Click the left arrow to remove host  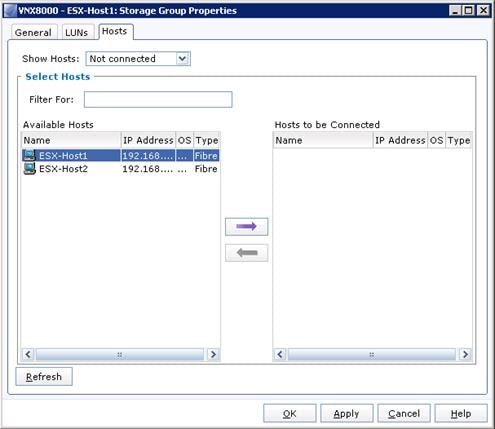246,253
